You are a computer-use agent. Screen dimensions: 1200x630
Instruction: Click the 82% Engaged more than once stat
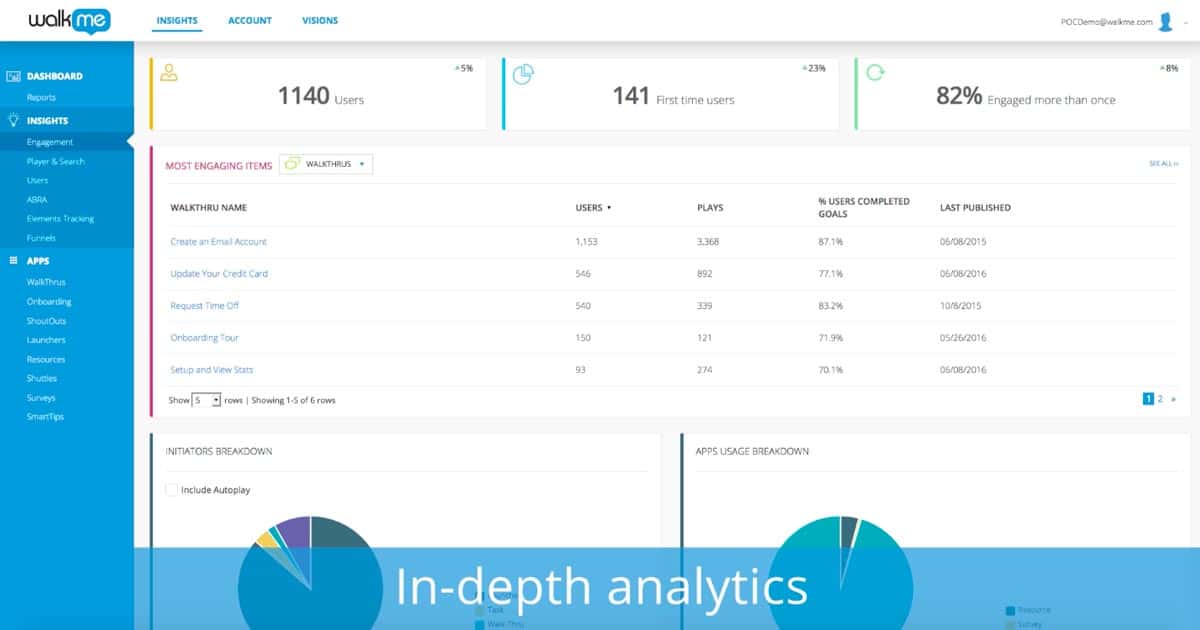point(1026,96)
